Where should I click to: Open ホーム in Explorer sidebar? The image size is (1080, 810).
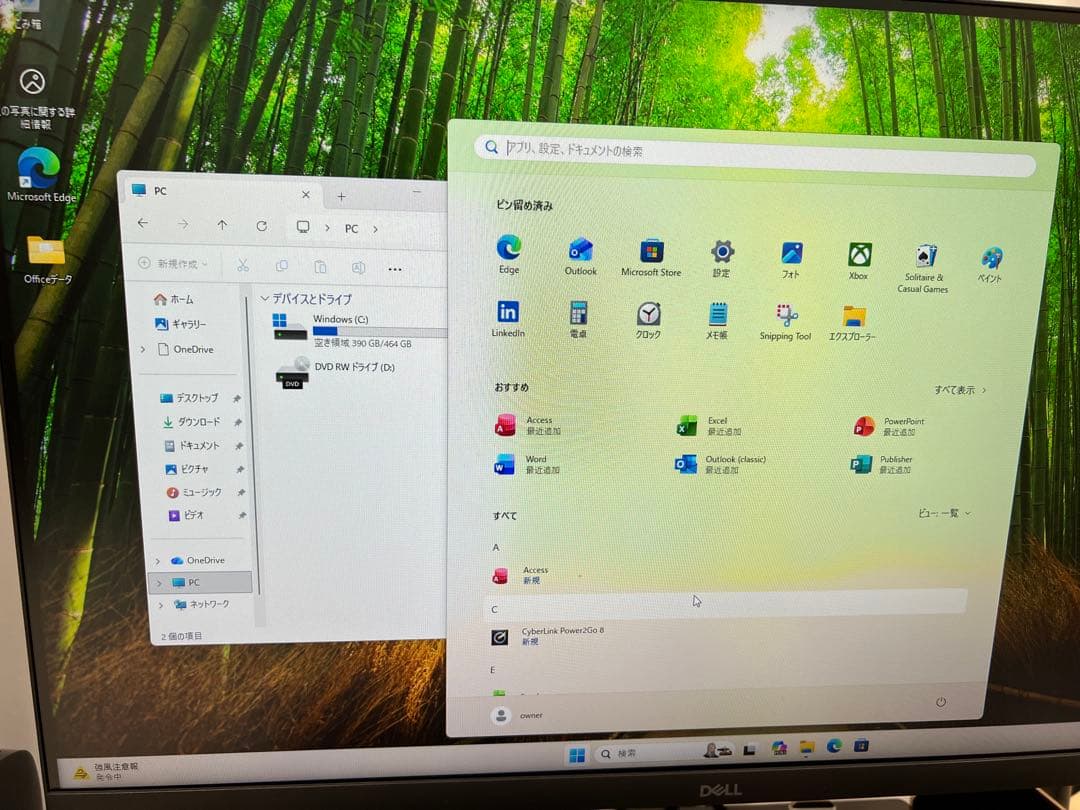click(174, 299)
